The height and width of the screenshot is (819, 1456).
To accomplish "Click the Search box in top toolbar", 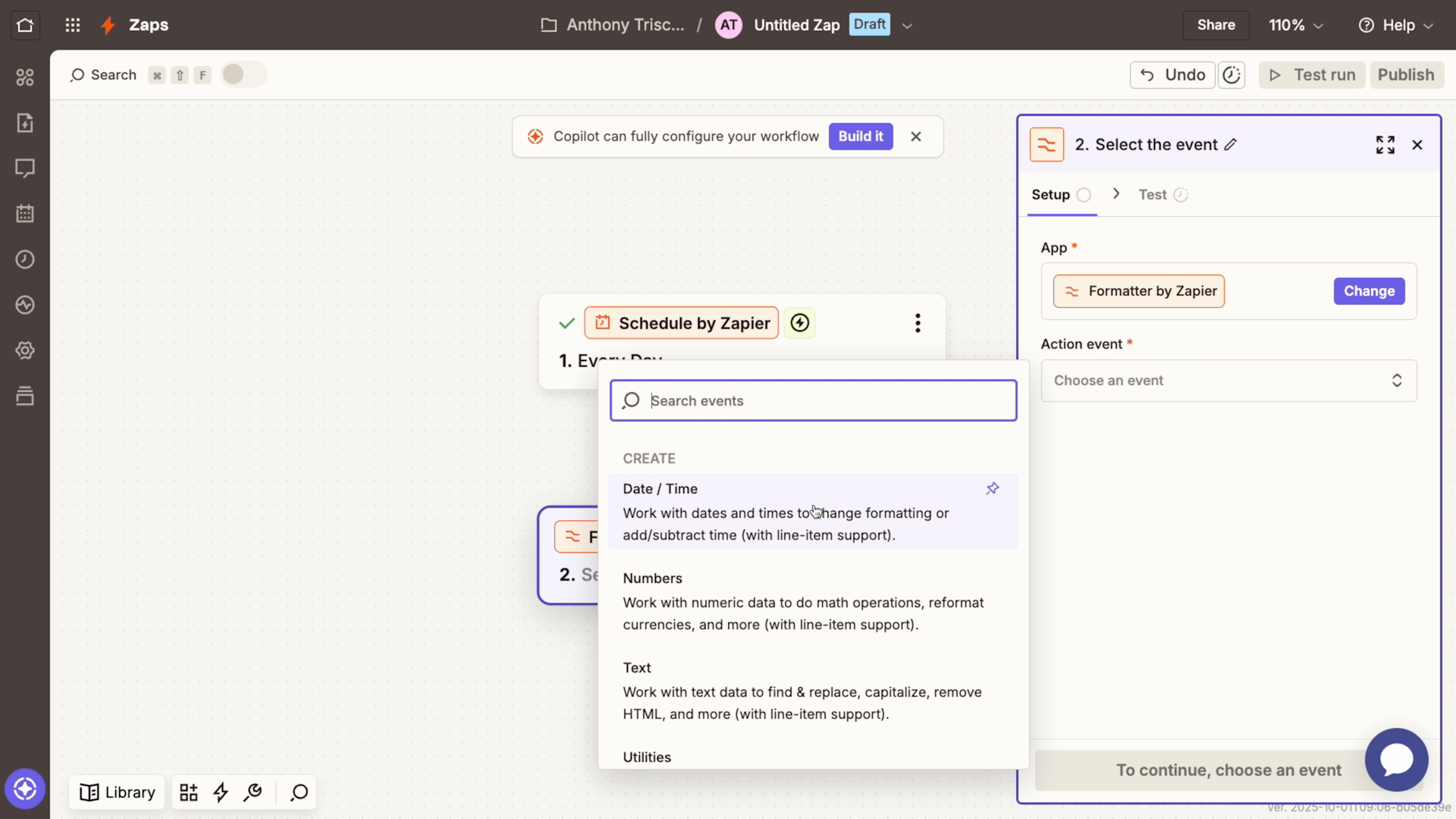I will (x=104, y=75).
